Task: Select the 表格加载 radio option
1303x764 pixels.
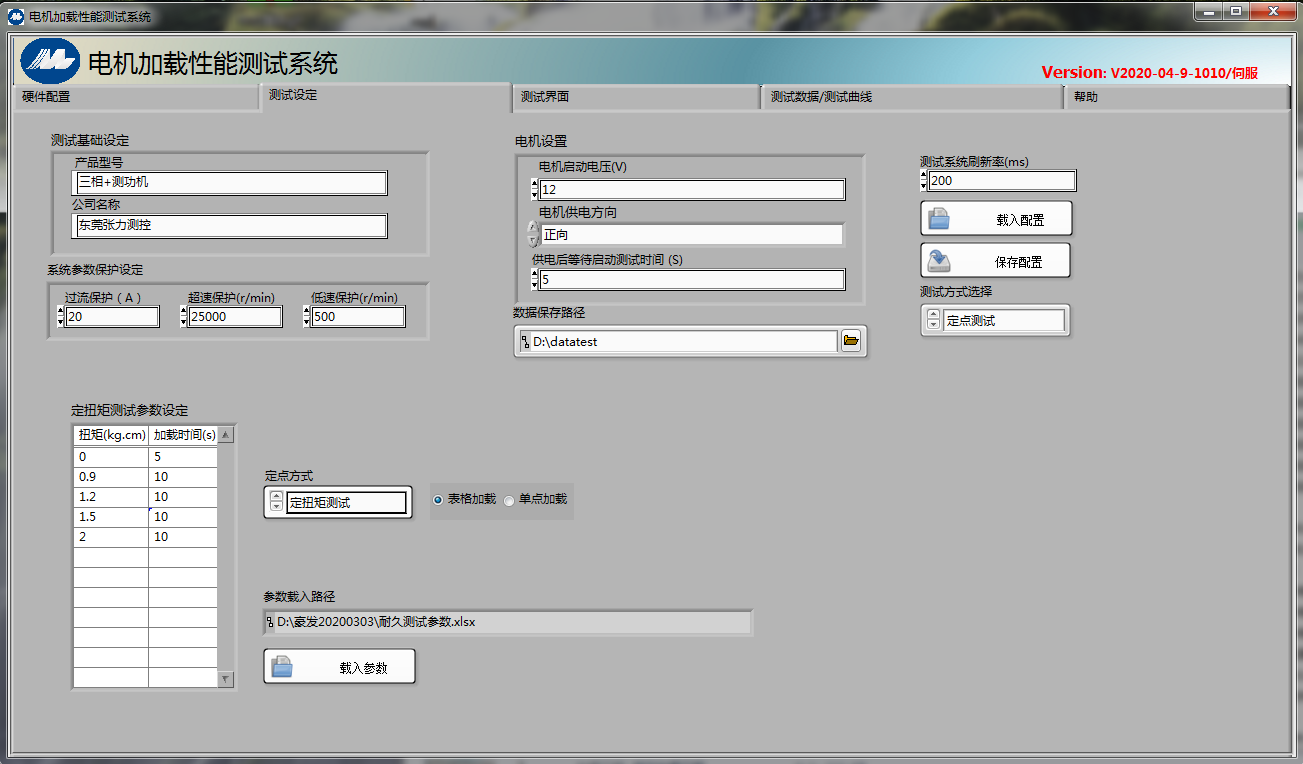Action: pos(438,499)
